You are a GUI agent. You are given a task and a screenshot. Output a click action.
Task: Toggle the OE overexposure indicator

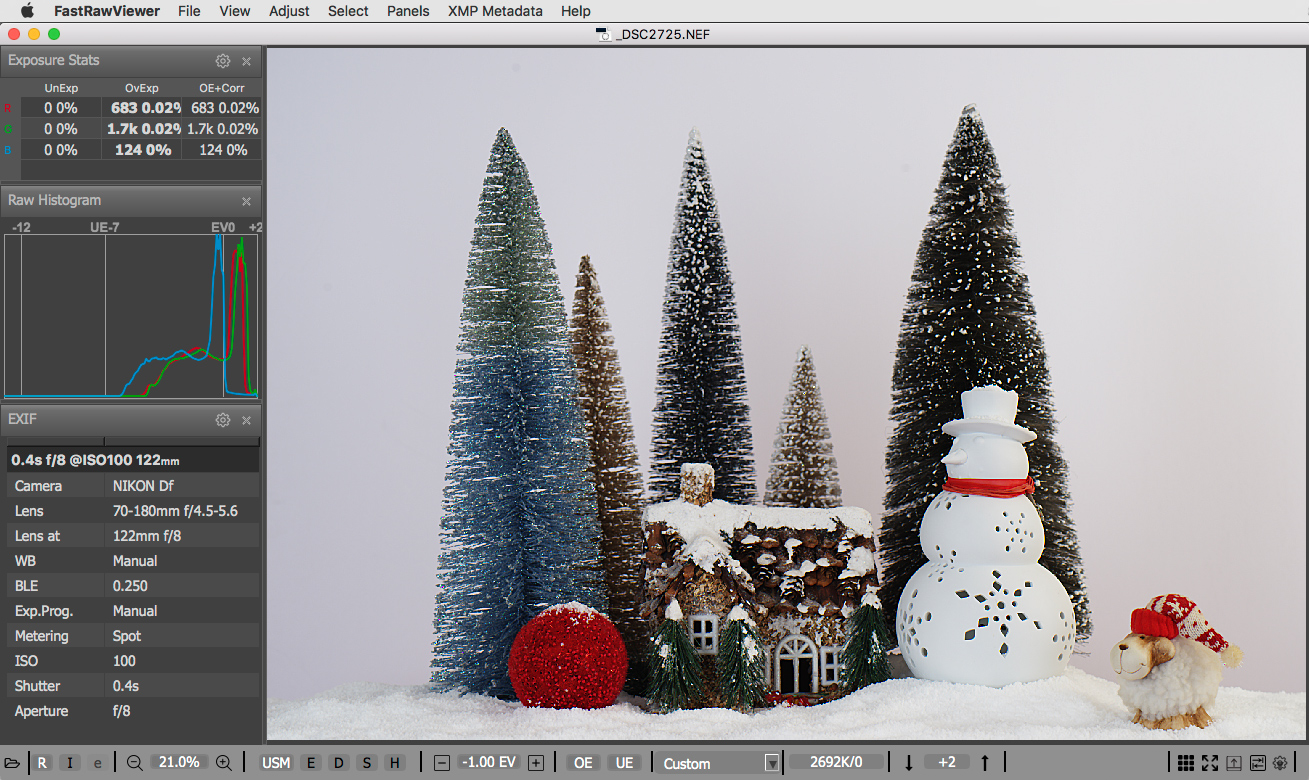point(583,763)
